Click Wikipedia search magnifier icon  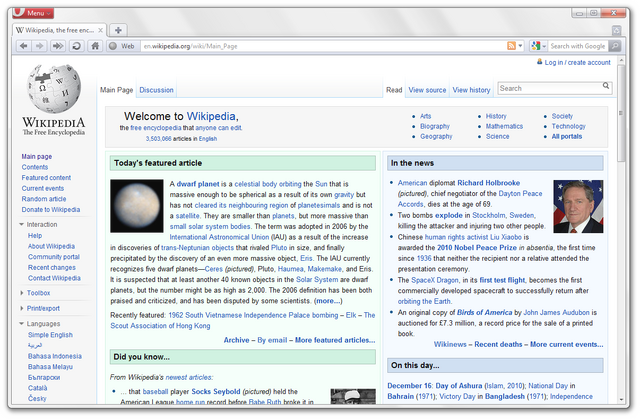pos(606,86)
